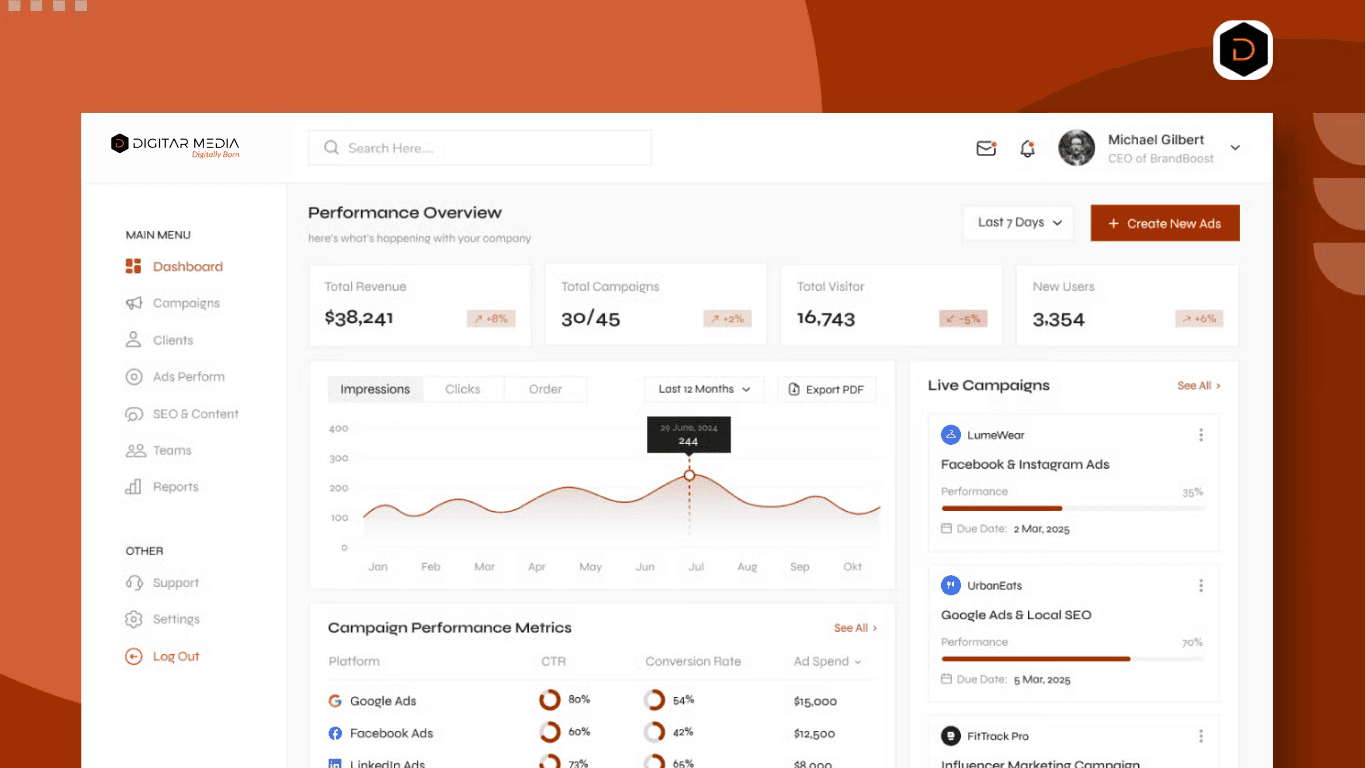Open the Last 7 Days dropdown
The image size is (1366, 768).
(x=1018, y=222)
